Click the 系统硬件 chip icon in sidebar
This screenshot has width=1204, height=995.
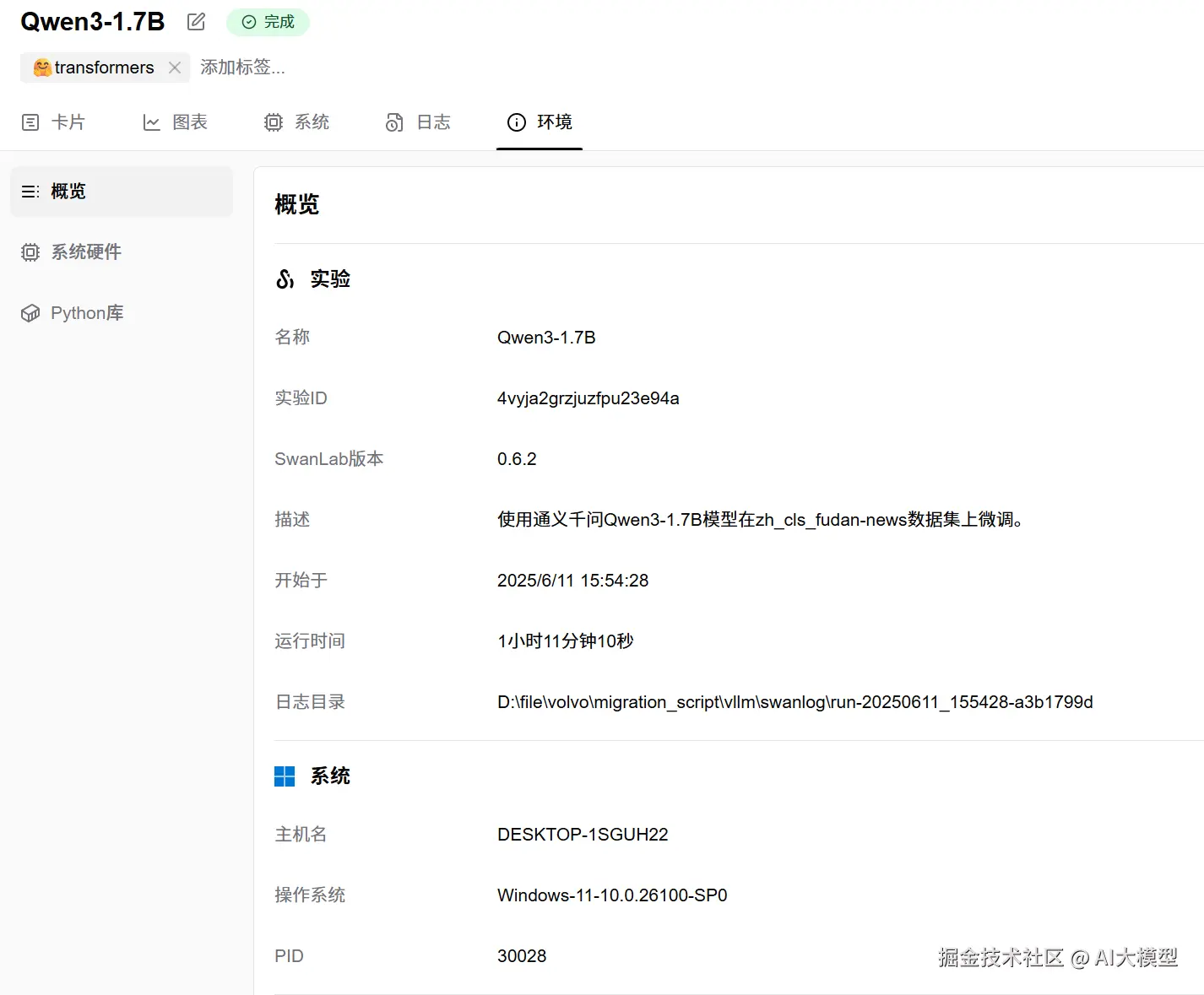30,252
